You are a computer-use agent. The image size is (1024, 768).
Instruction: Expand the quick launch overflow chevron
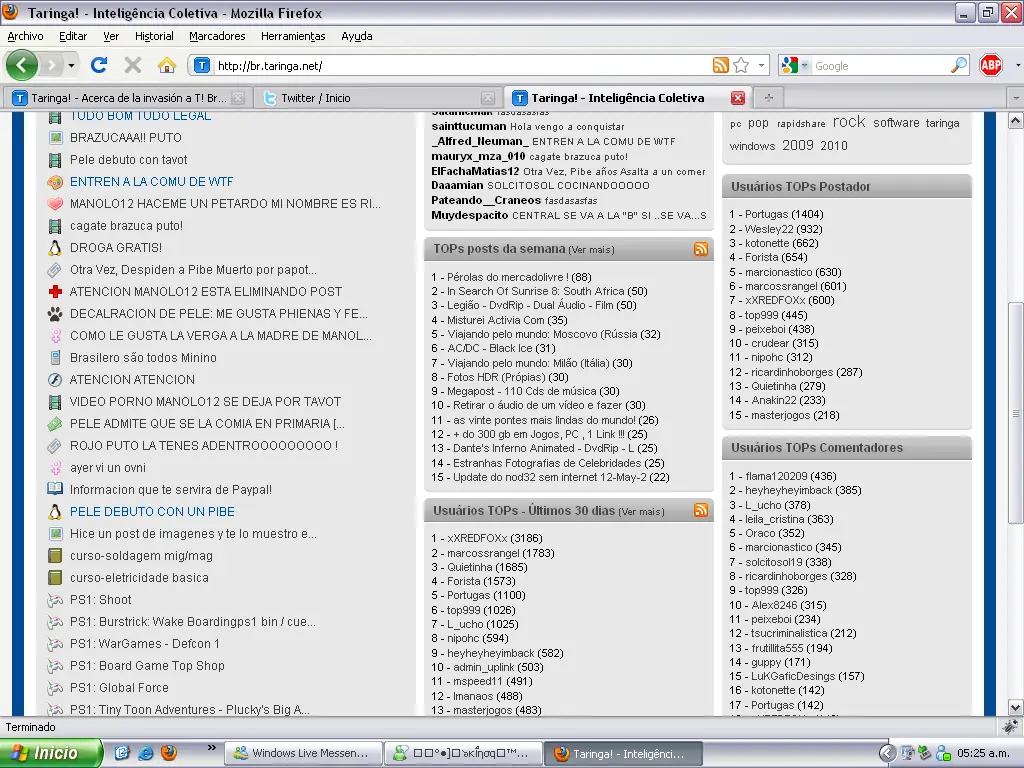click(x=212, y=747)
